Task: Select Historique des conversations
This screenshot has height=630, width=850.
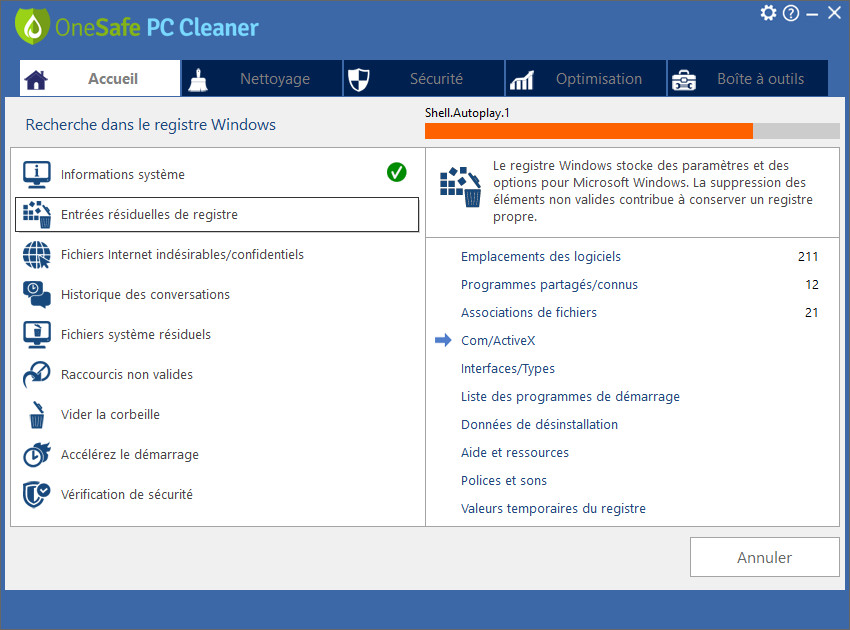Action: 217,294
